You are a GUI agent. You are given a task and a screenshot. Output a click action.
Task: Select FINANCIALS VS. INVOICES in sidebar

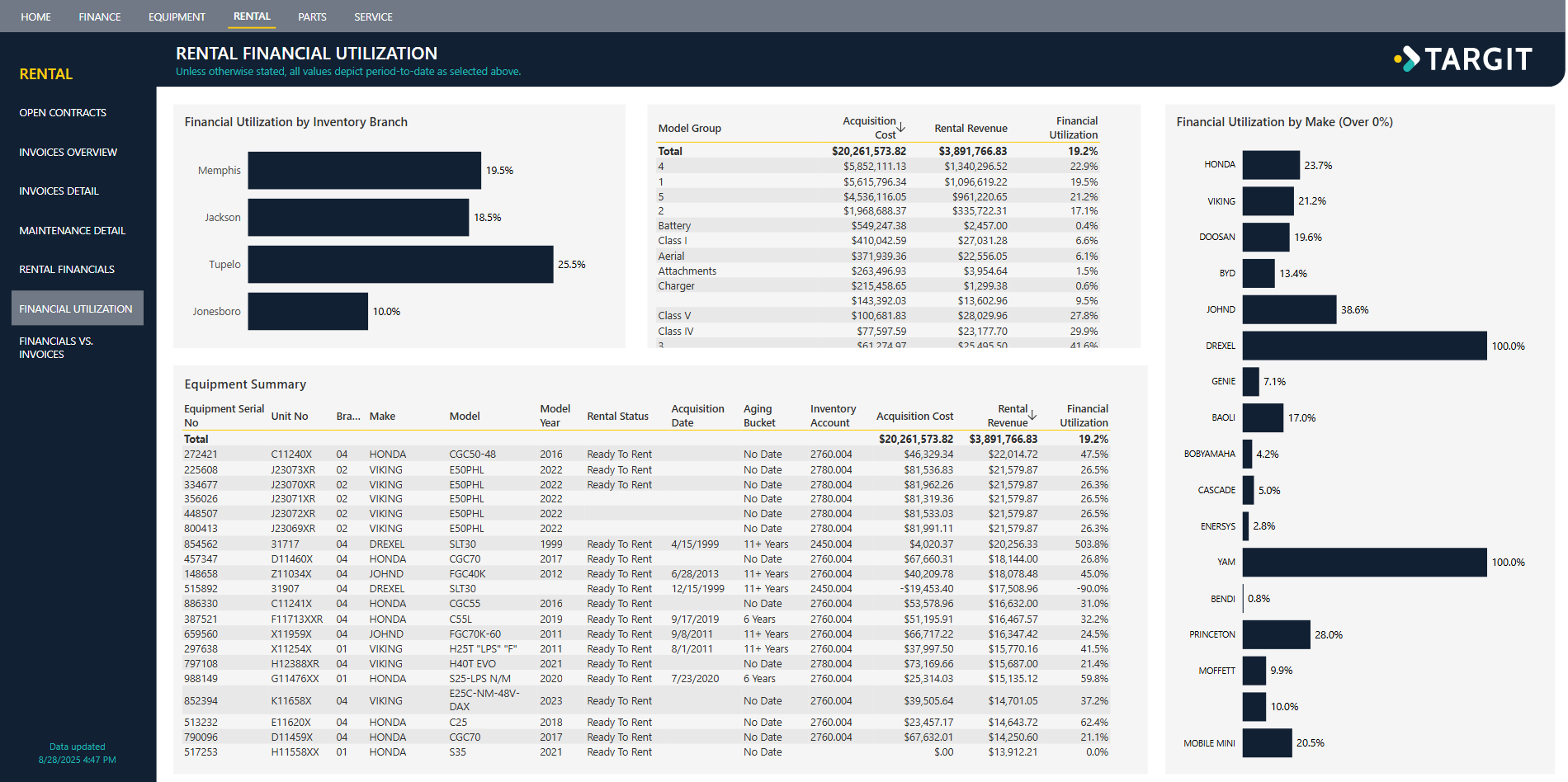pos(55,347)
